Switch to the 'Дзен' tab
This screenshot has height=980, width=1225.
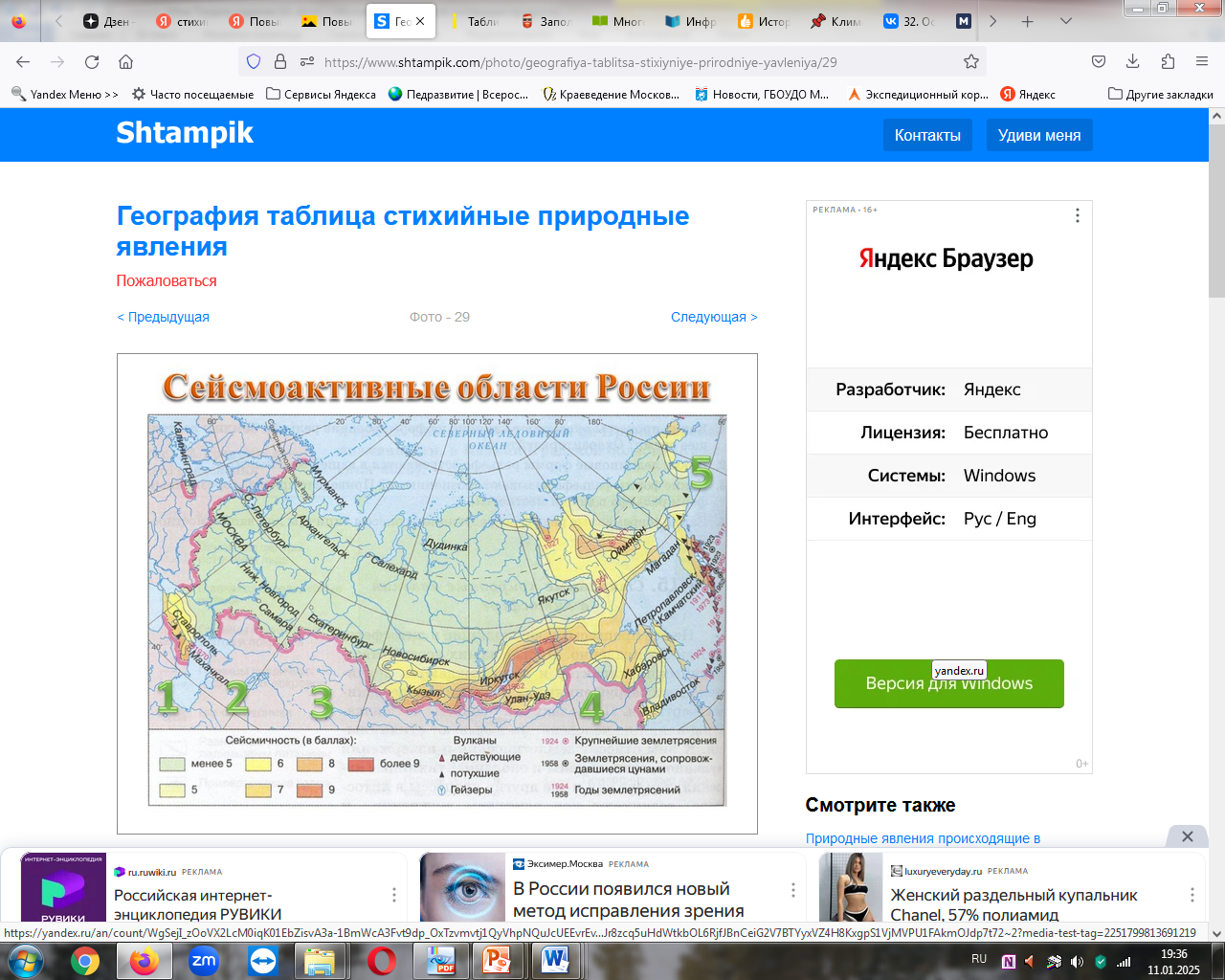108,21
